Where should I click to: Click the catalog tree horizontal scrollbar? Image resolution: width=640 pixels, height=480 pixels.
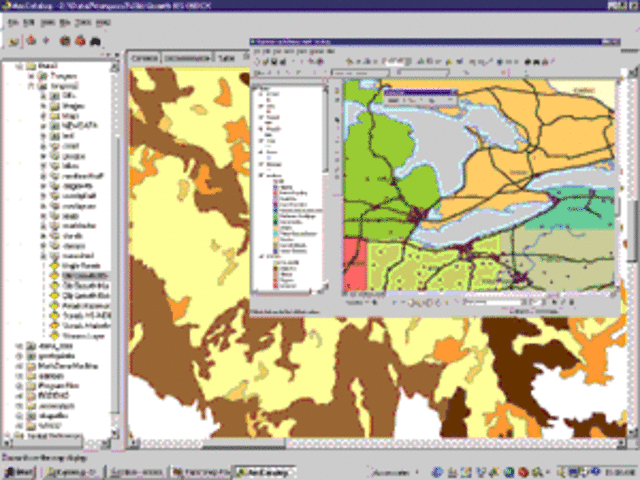56,442
